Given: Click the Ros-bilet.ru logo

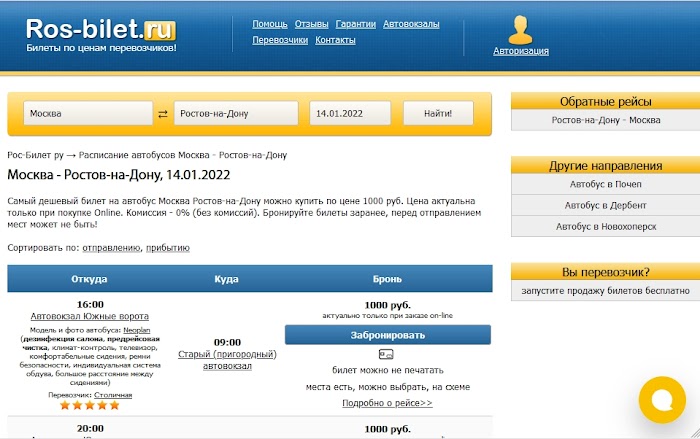Looking at the screenshot, I should 101,29.
